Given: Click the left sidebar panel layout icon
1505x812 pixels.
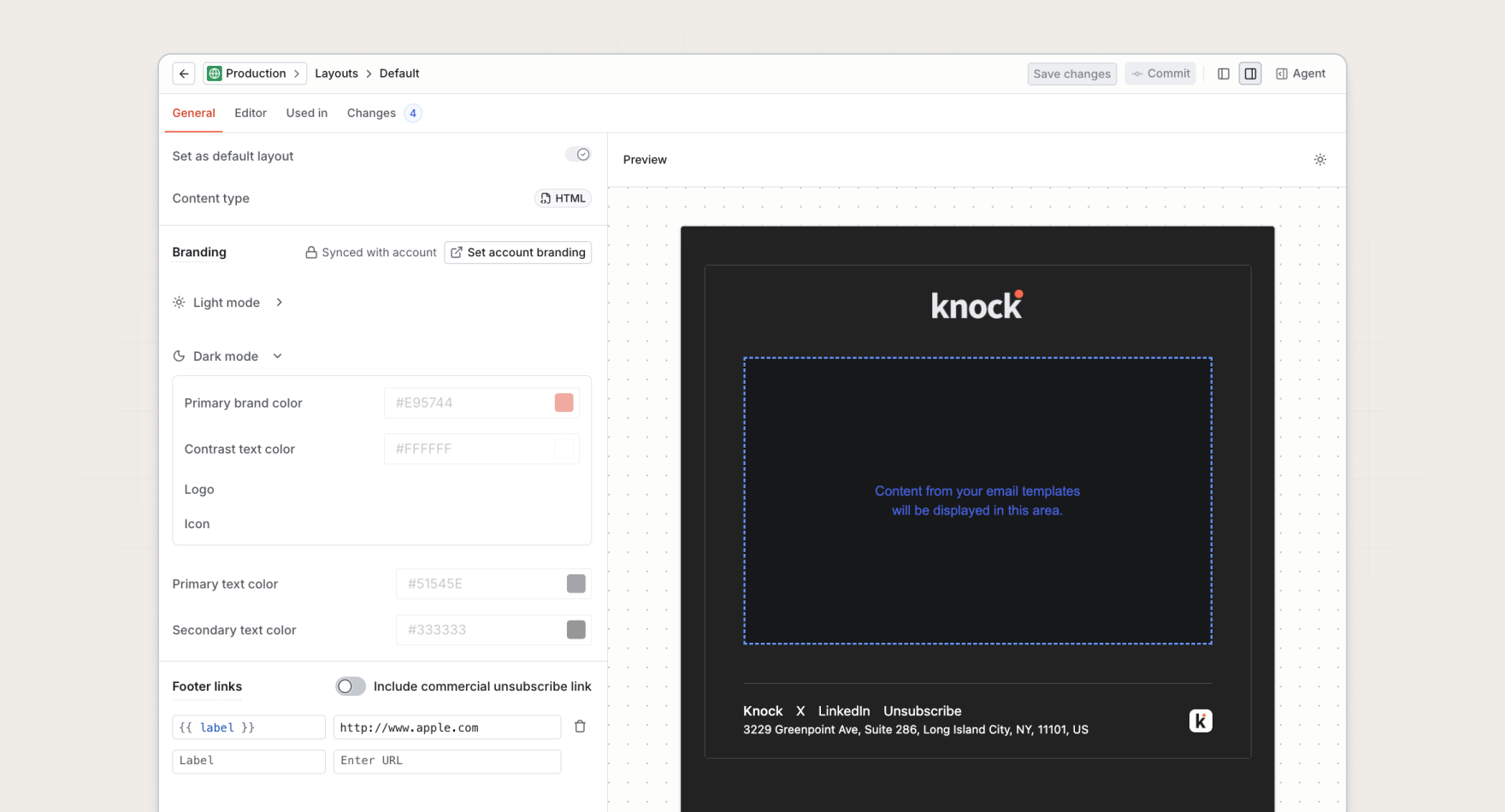Looking at the screenshot, I should [x=1224, y=74].
